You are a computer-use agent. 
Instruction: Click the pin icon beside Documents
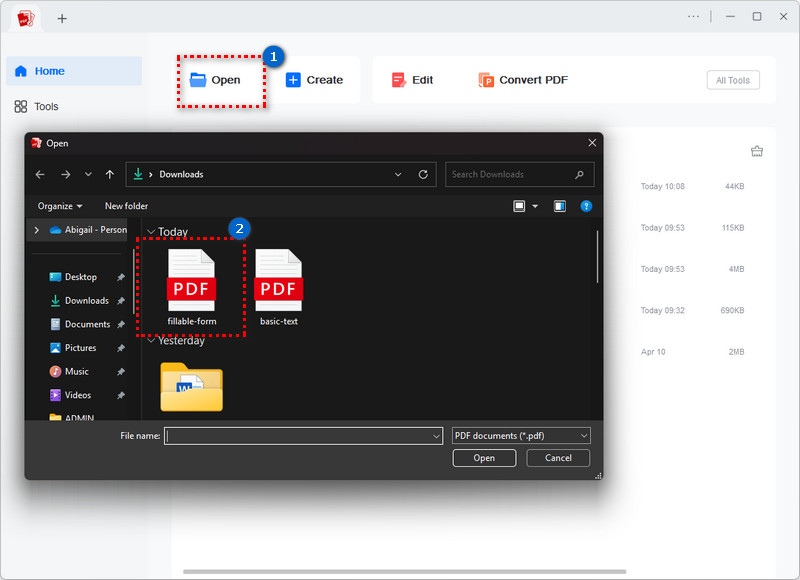click(x=121, y=324)
